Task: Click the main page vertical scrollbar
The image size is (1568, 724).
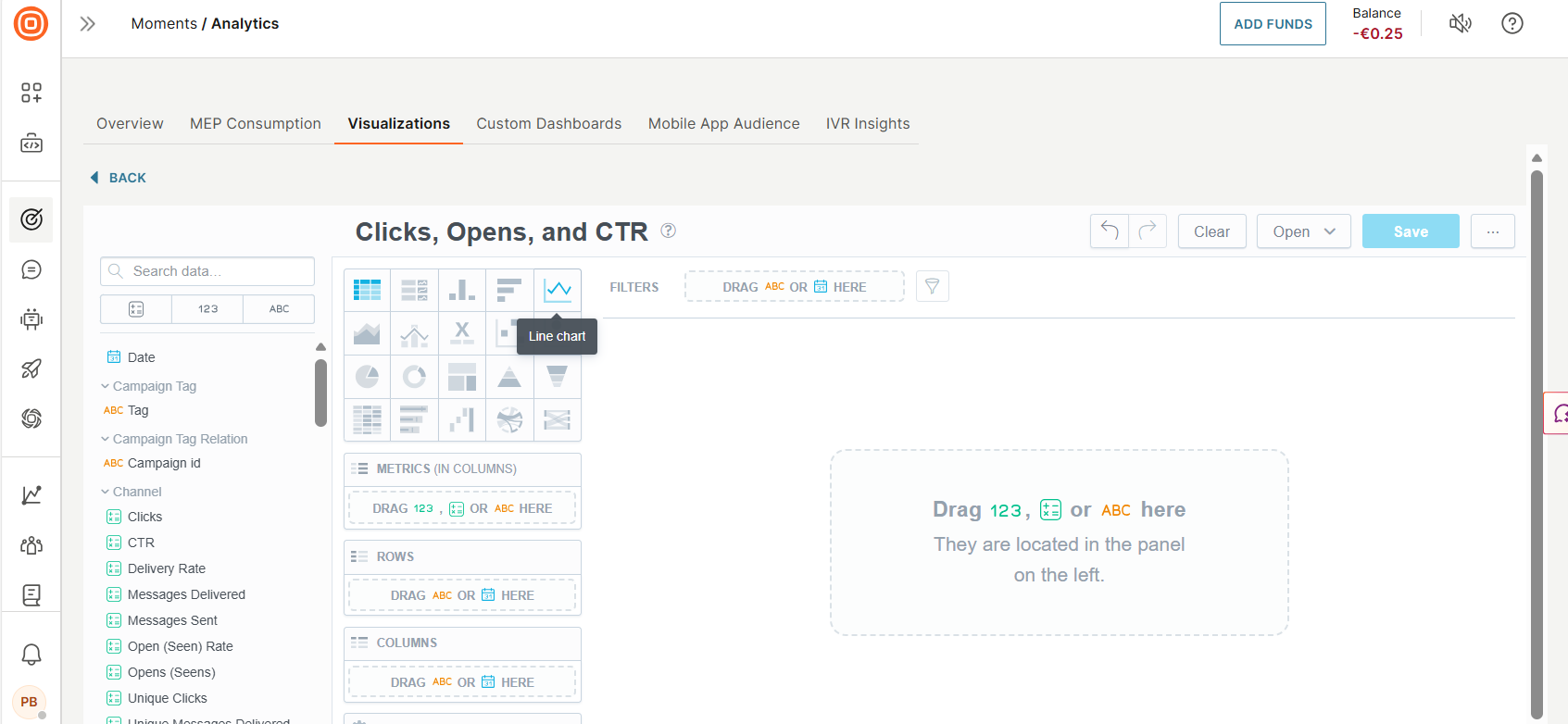Action: tap(1537, 444)
